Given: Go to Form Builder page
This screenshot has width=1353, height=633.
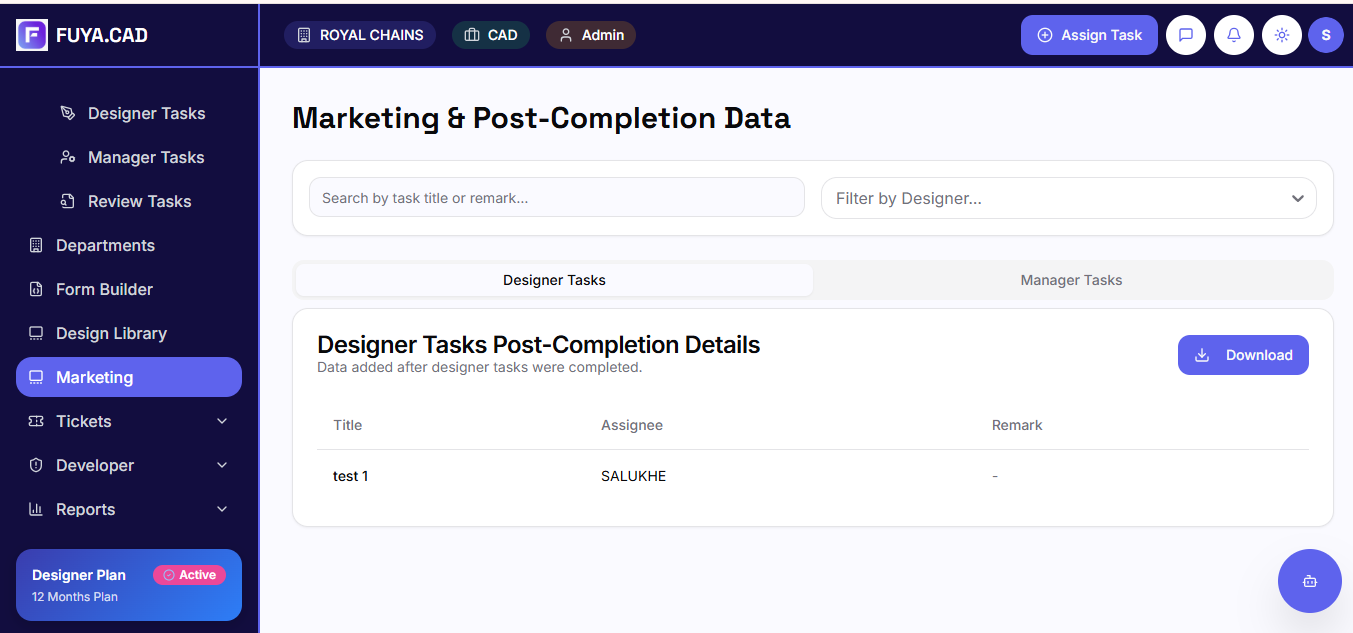Looking at the screenshot, I should coord(104,289).
